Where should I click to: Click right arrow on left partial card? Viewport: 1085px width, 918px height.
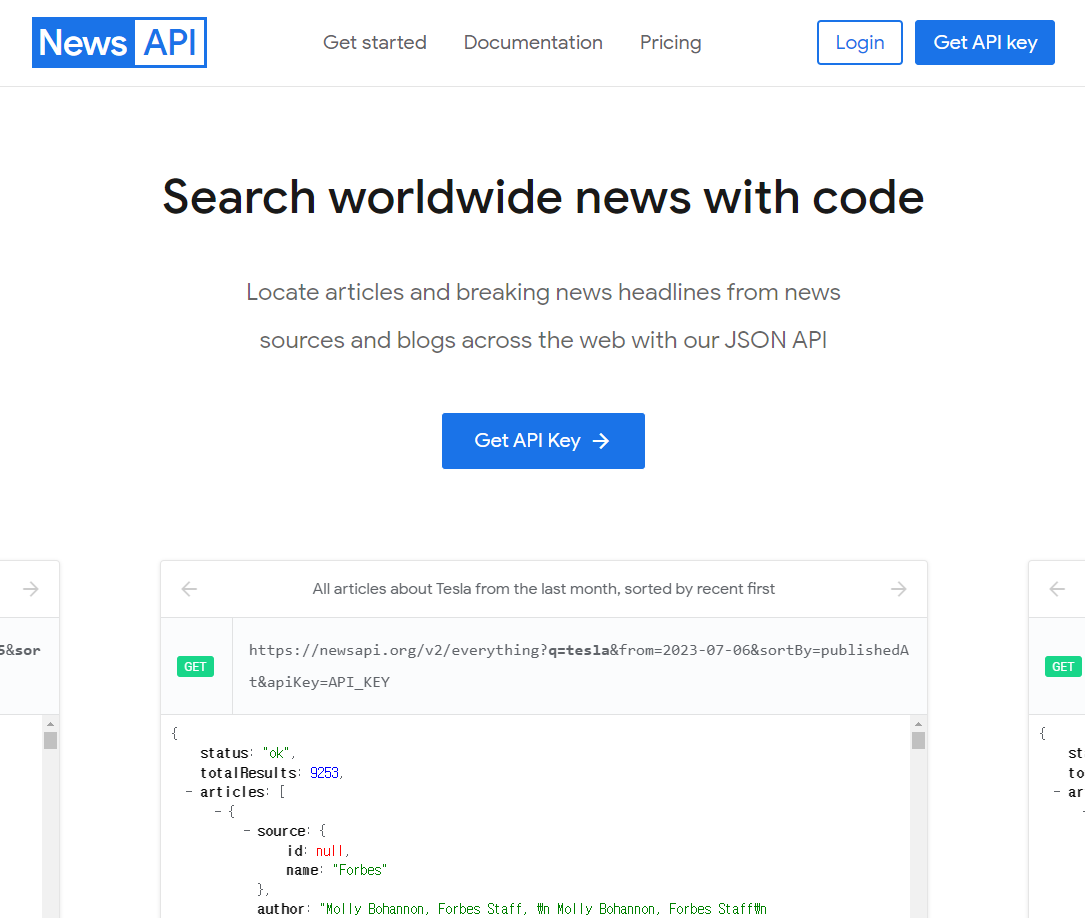coord(30,589)
